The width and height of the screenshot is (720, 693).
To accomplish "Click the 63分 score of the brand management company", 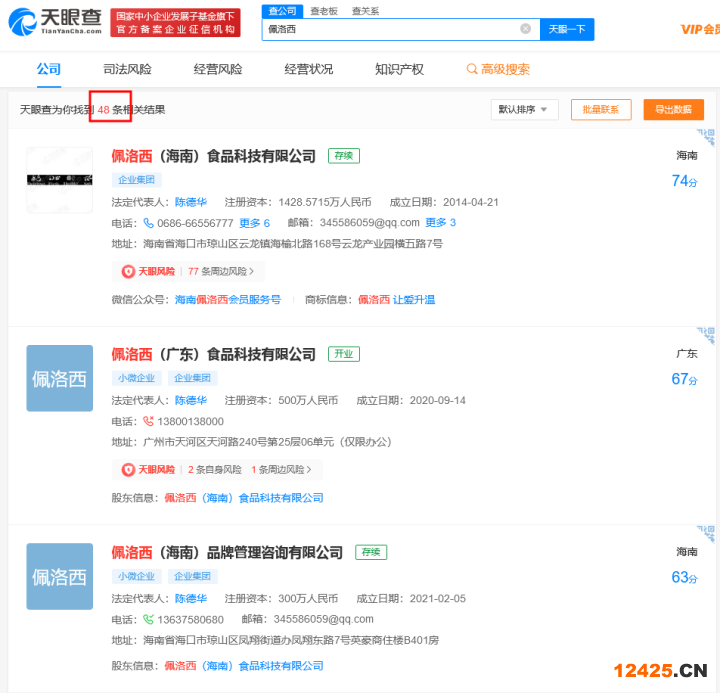I will click(684, 577).
